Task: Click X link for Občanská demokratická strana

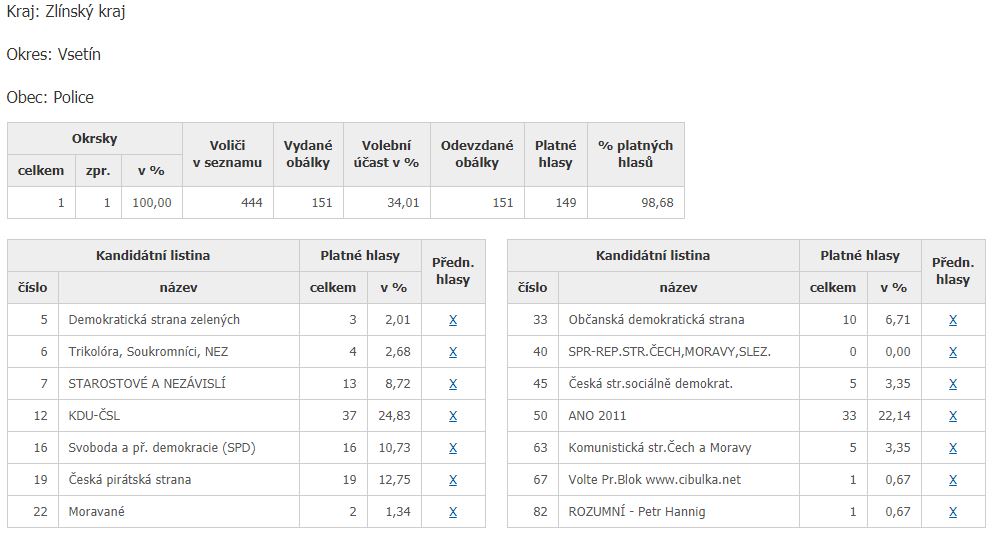Action: 953,320
